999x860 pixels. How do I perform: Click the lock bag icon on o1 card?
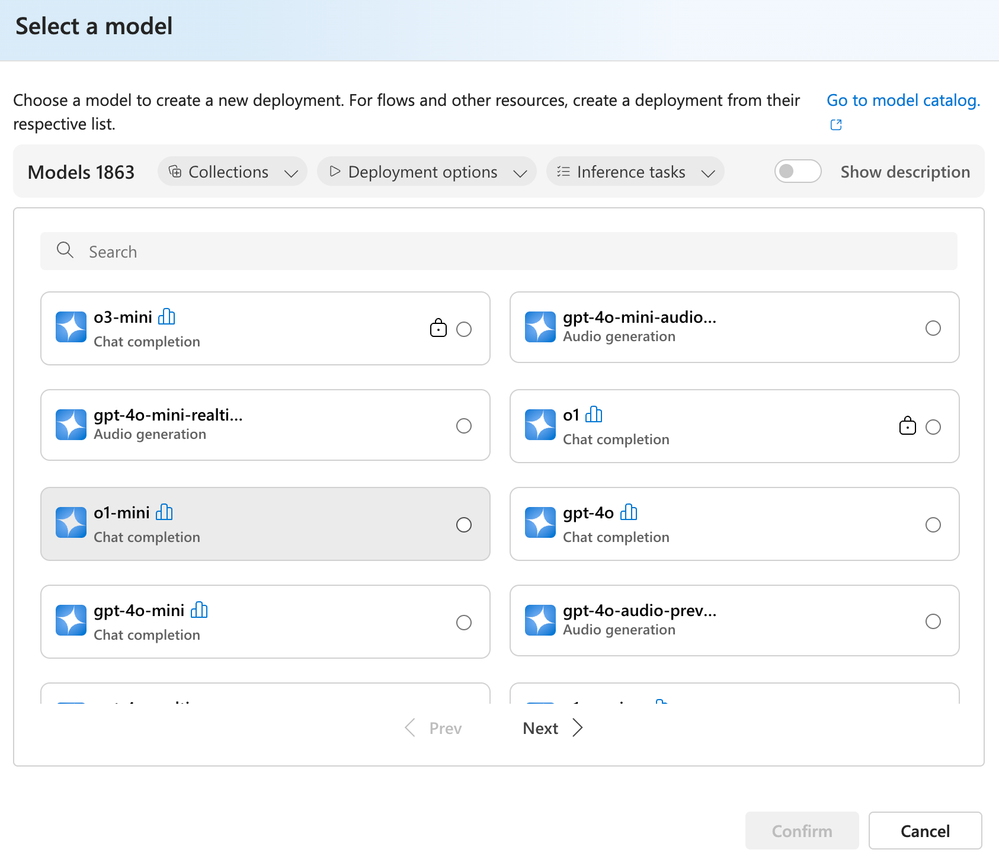point(907,427)
